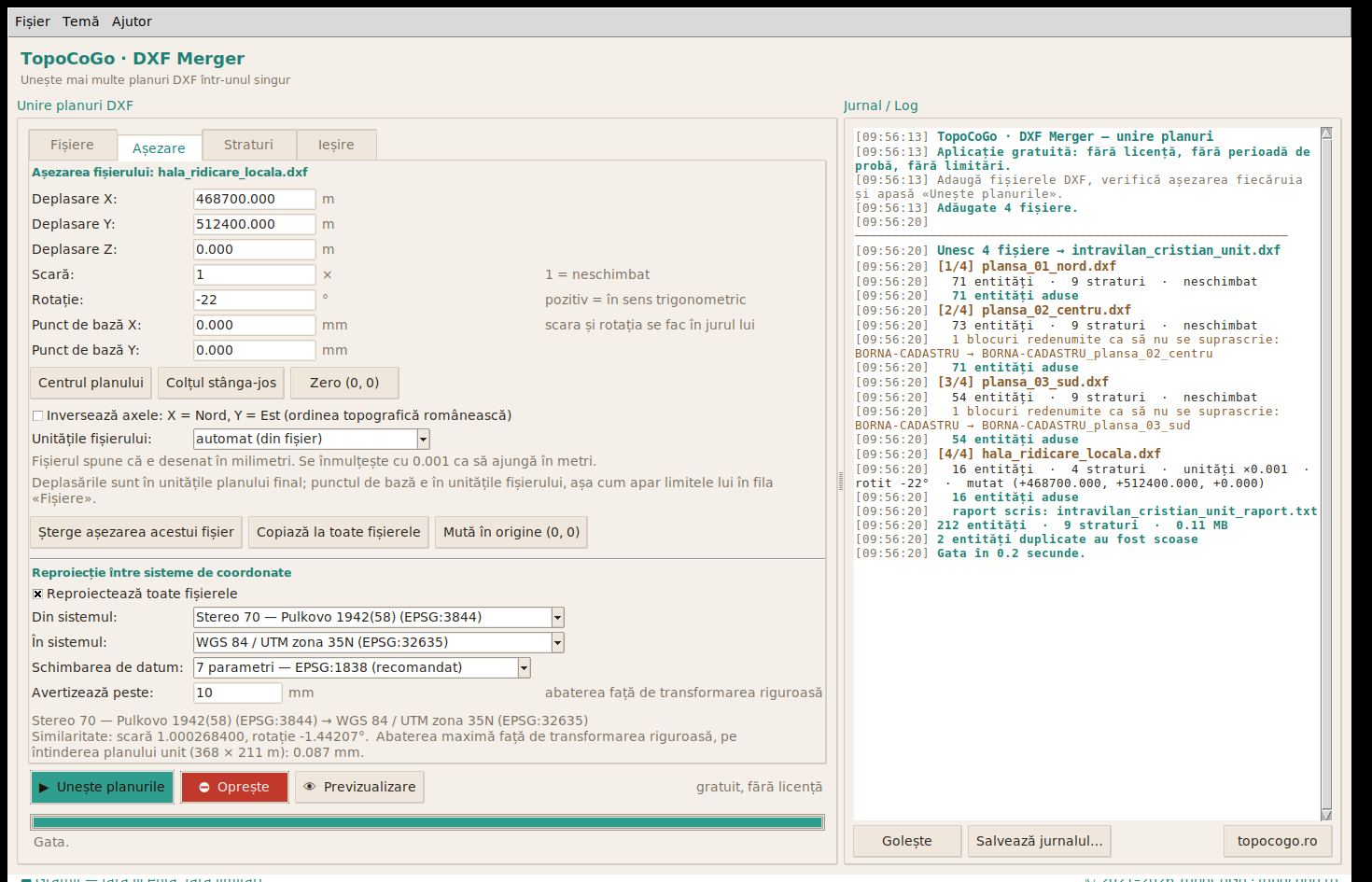Click the log scrollbar down arrow
This screenshot has height=882, width=1372.
point(1326,815)
